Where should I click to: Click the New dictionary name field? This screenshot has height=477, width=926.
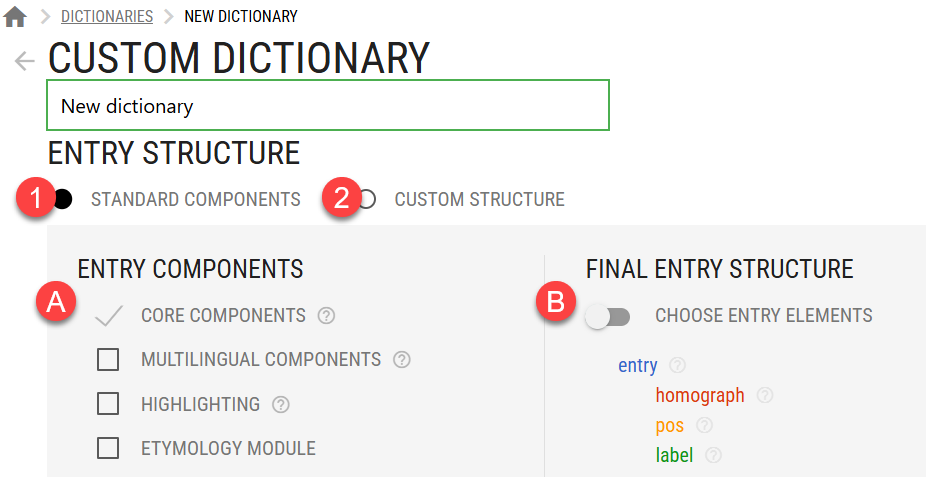click(328, 105)
